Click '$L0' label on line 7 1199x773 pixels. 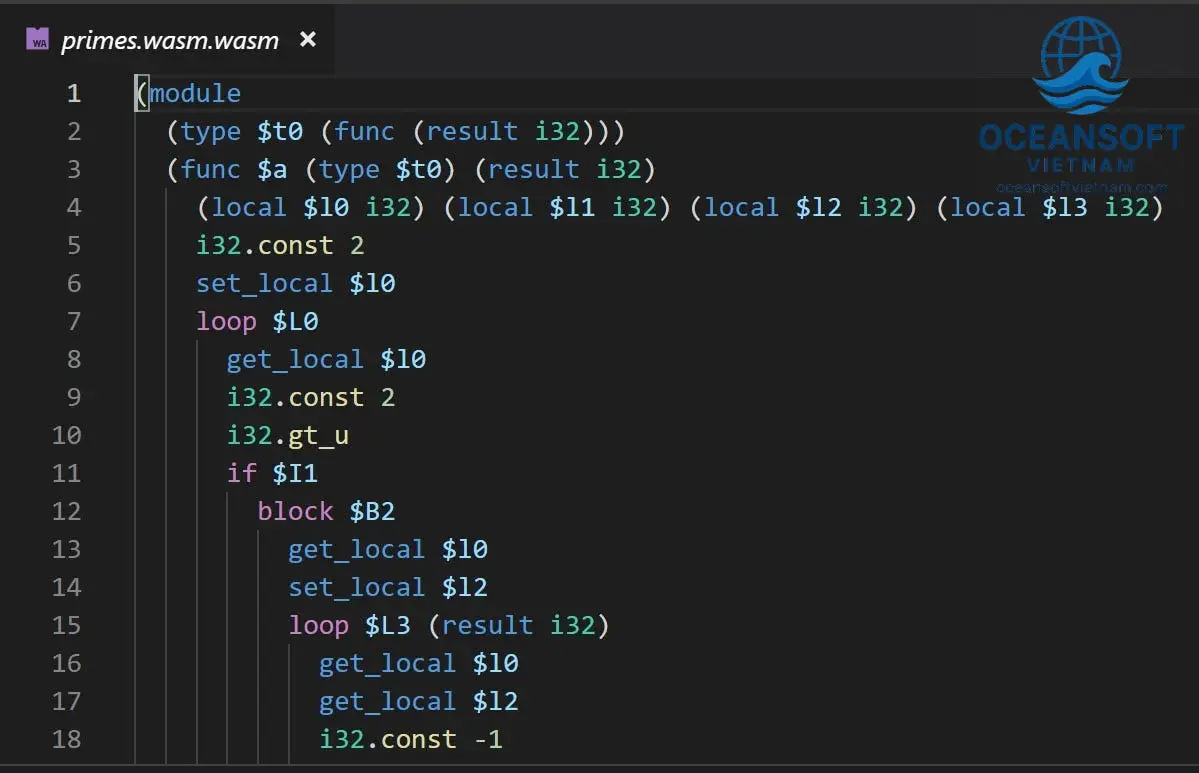(295, 321)
